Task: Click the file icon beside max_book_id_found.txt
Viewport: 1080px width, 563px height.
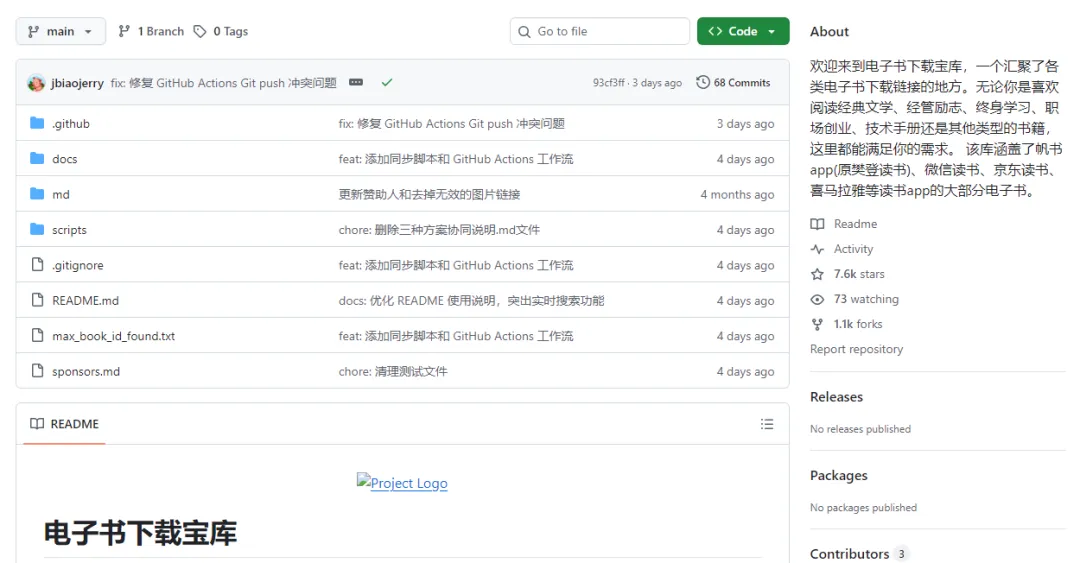Action: (x=37, y=336)
